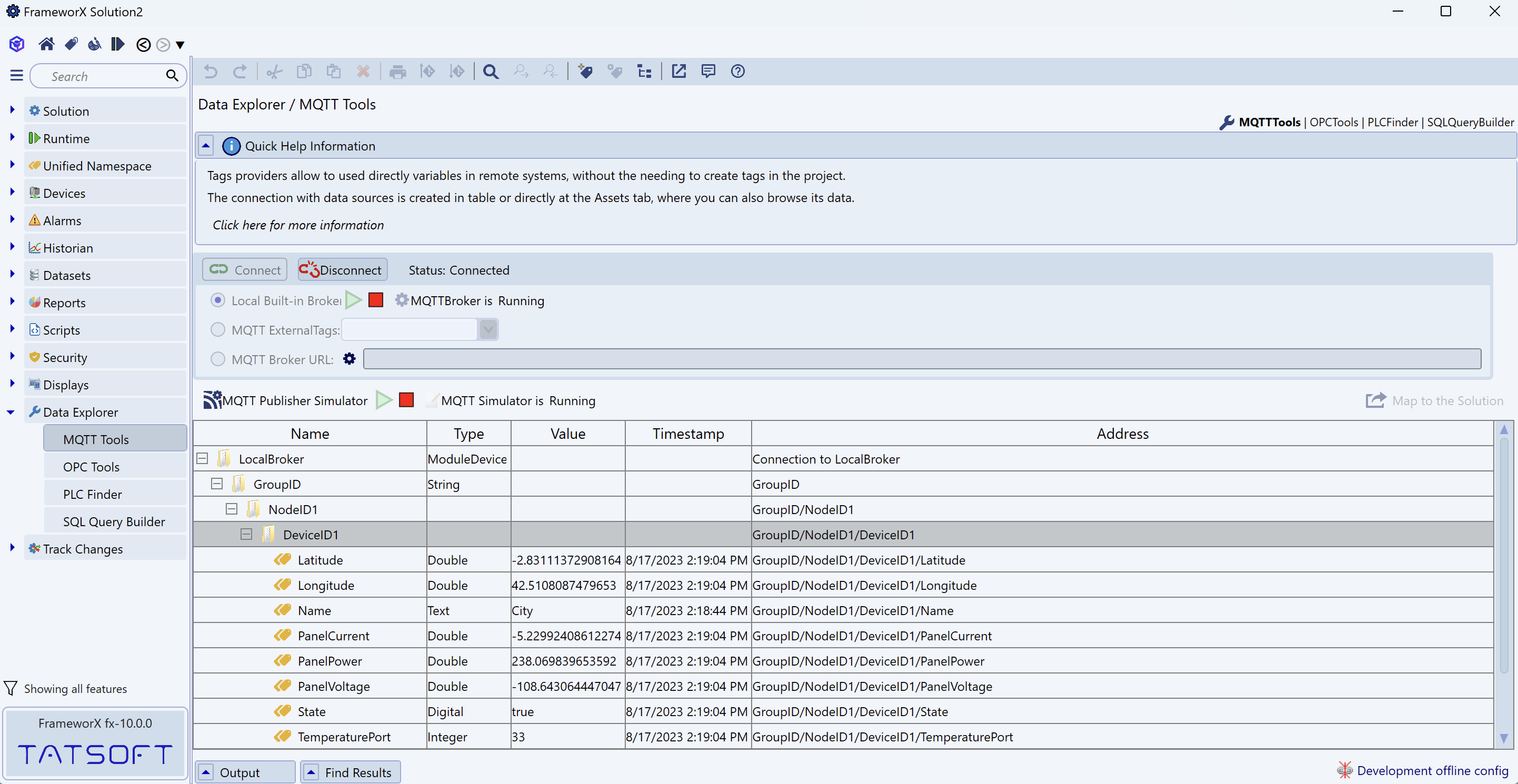
Task: Expand the Solution sidebar section
Action: (x=12, y=110)
